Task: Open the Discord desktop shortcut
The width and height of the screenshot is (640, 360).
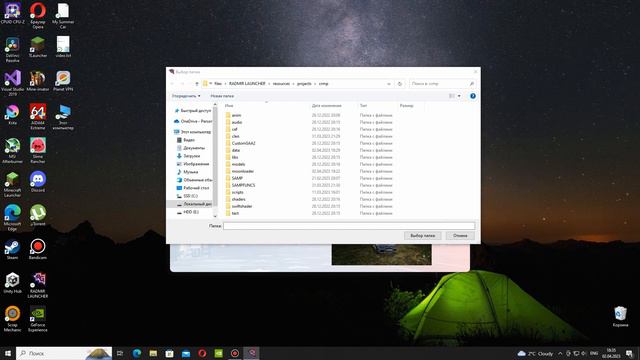Action: (x=38, y=182)
